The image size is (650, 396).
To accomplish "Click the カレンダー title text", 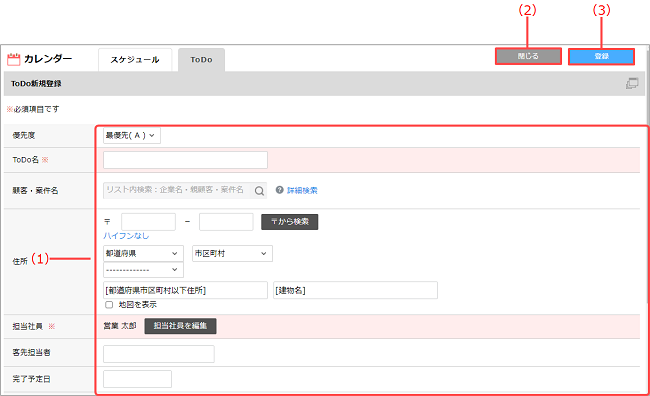I will tap(48, 59).
